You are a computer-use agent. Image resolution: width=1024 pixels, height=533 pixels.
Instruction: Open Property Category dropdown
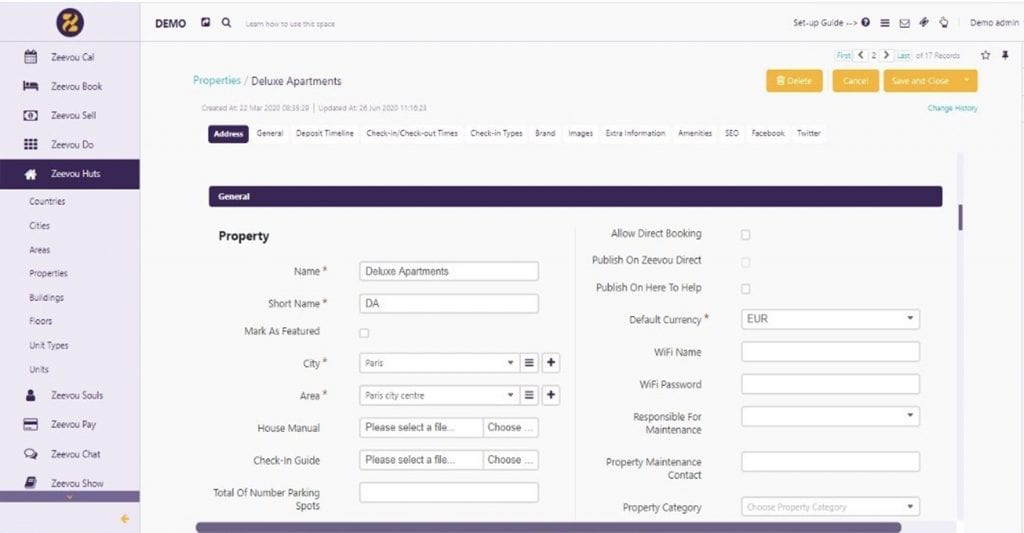click(x=830, y=507)
